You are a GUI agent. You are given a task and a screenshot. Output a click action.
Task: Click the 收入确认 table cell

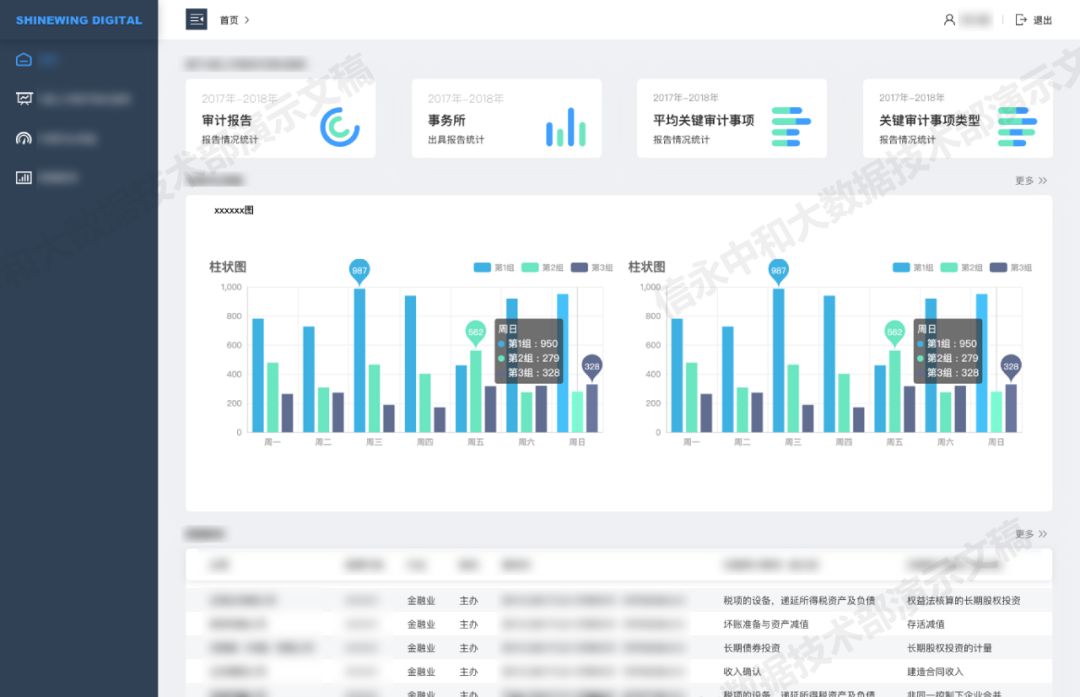tap(742, 672)
